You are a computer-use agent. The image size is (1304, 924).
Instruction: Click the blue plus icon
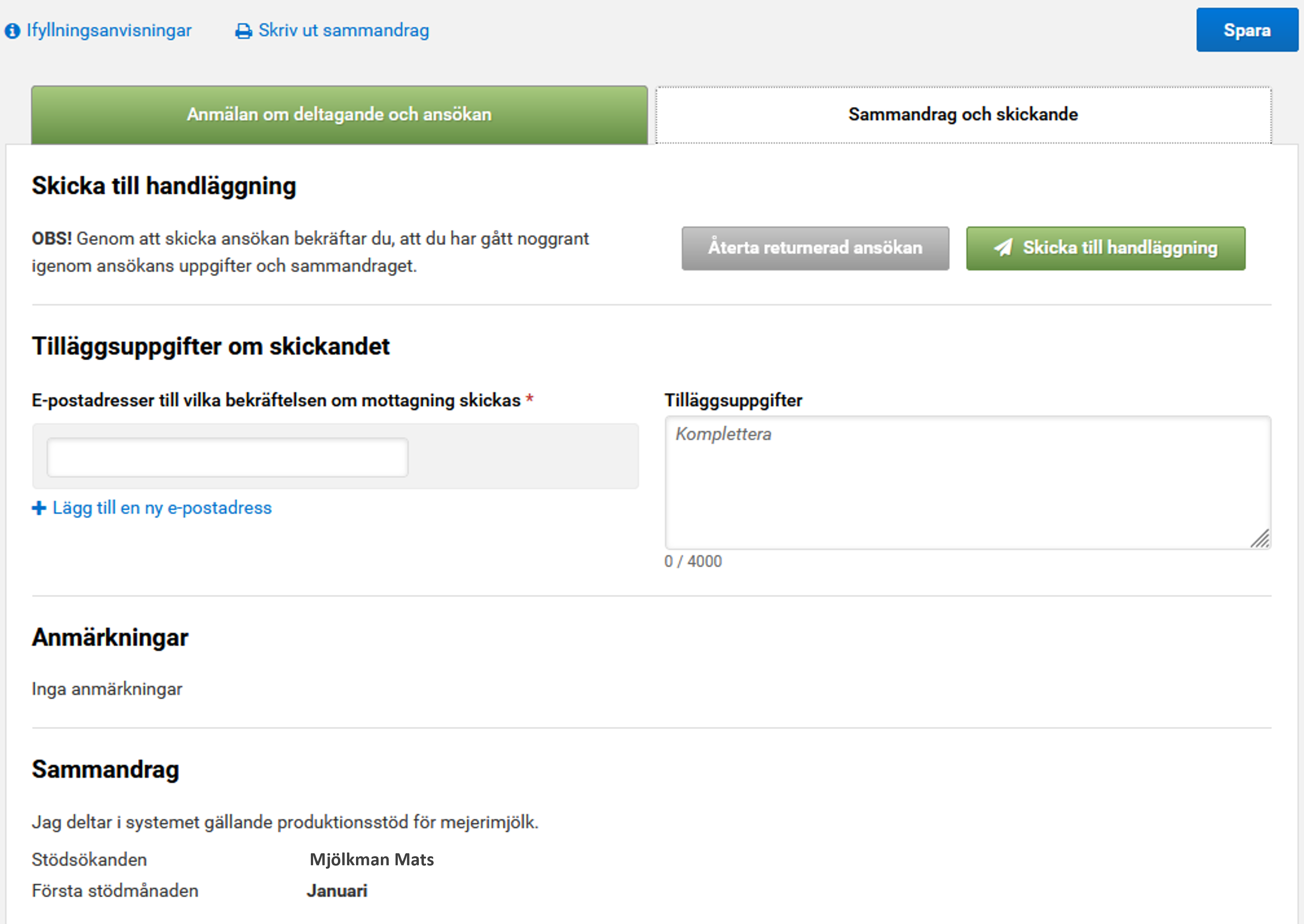[x=39, y=508]
